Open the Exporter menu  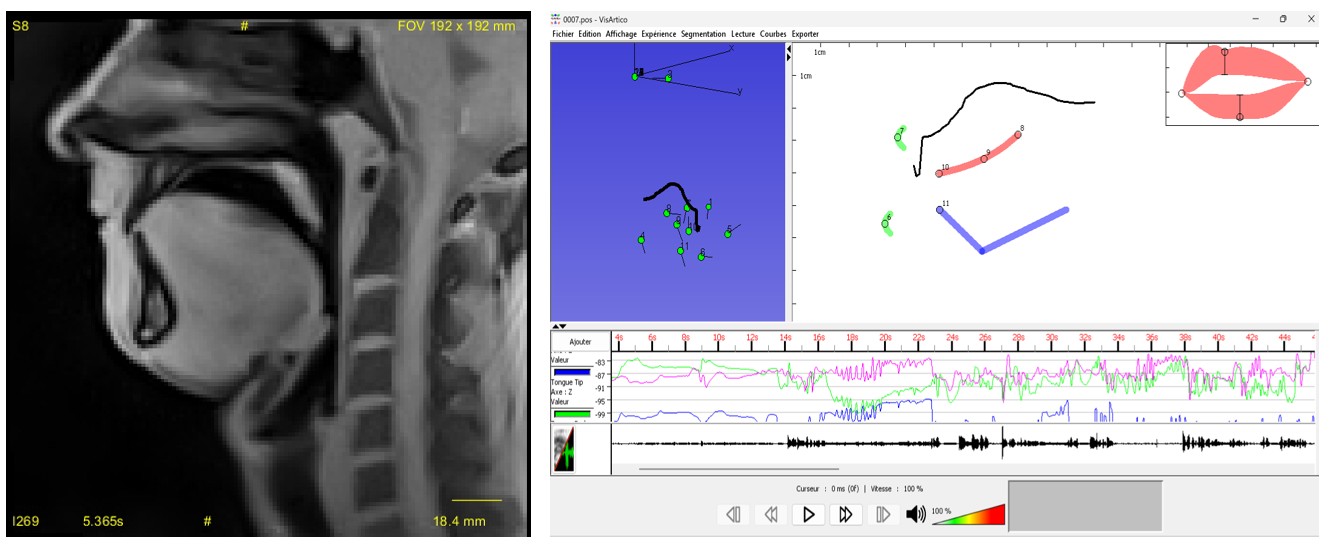coord(805,34)
